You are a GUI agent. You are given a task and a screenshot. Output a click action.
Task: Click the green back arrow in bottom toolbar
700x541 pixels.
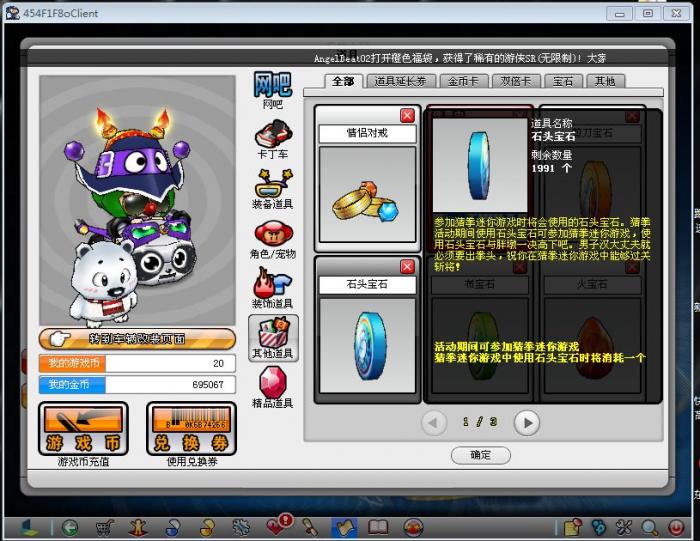tap(70, 528)
